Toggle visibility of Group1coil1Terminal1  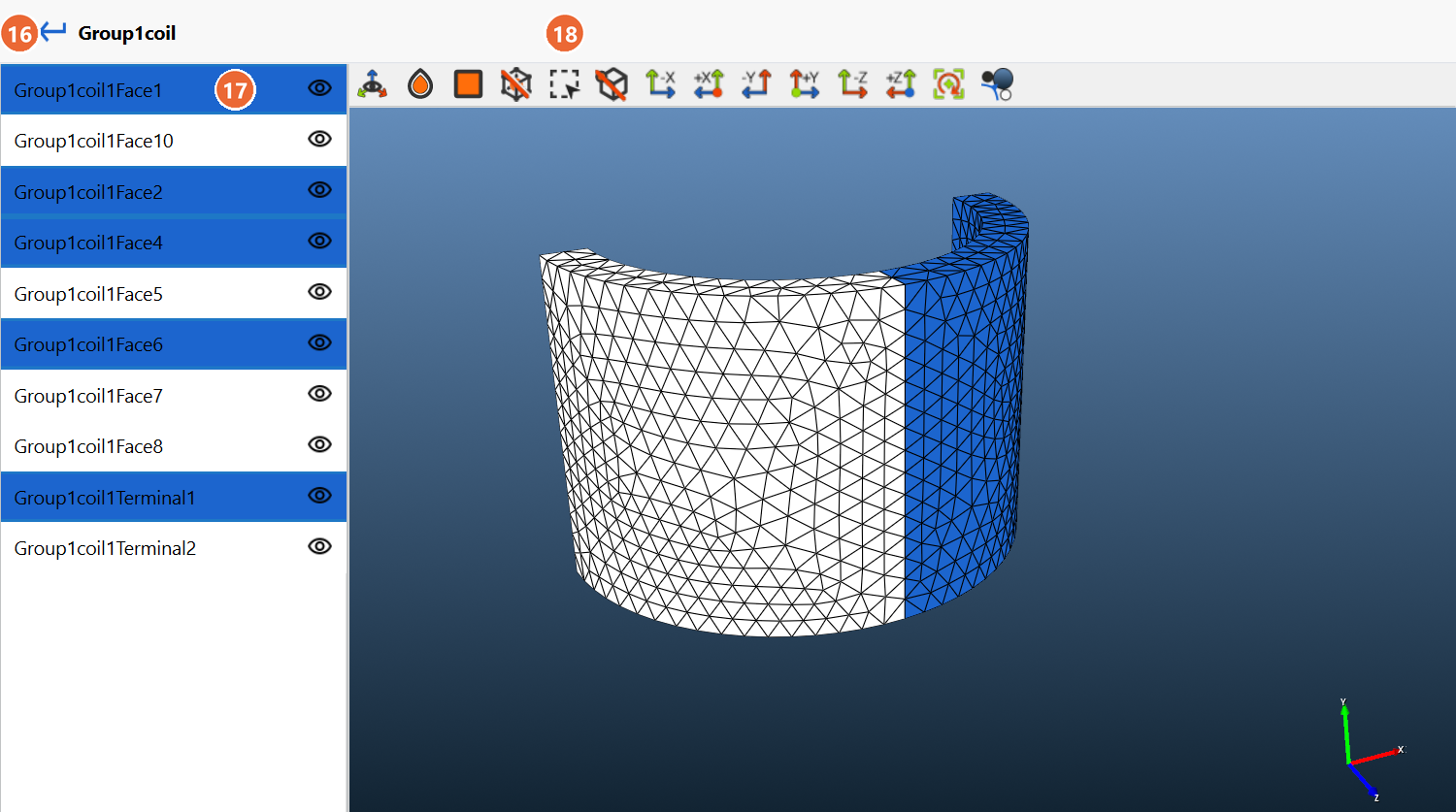pyautogui.click(x=319, y=496)
